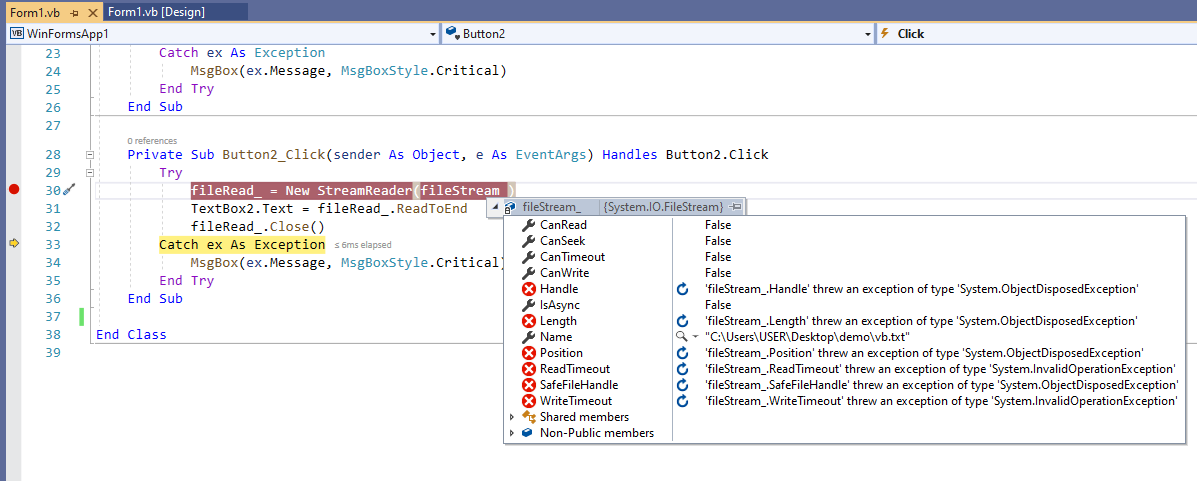Refresh the Length property value
Image resolution: width=1197 pixels, height=481 pixels.
click(683, 321)
